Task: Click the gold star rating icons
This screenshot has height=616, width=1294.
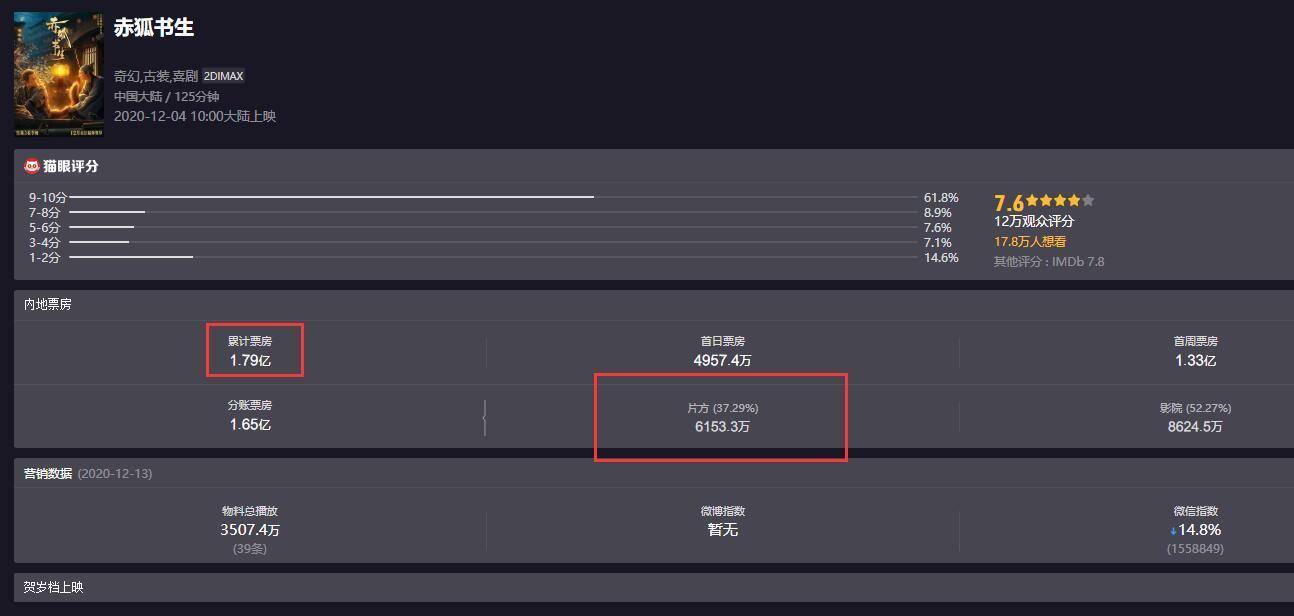Action: 1059,201
